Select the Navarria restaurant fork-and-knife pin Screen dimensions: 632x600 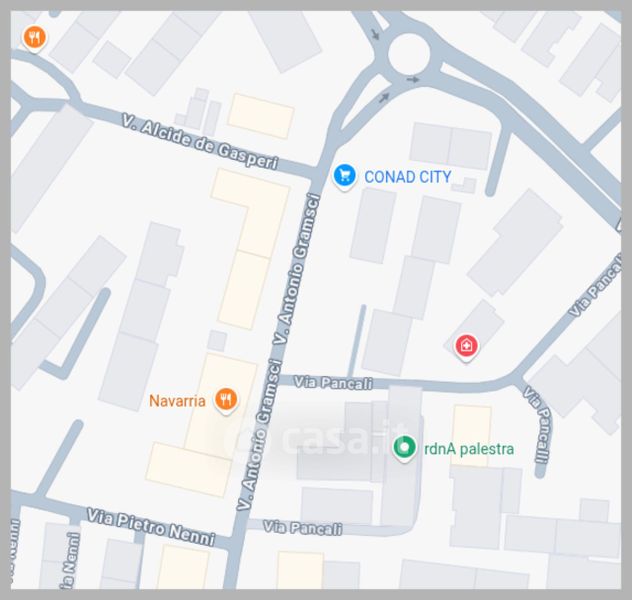click(x=226, y=400)
